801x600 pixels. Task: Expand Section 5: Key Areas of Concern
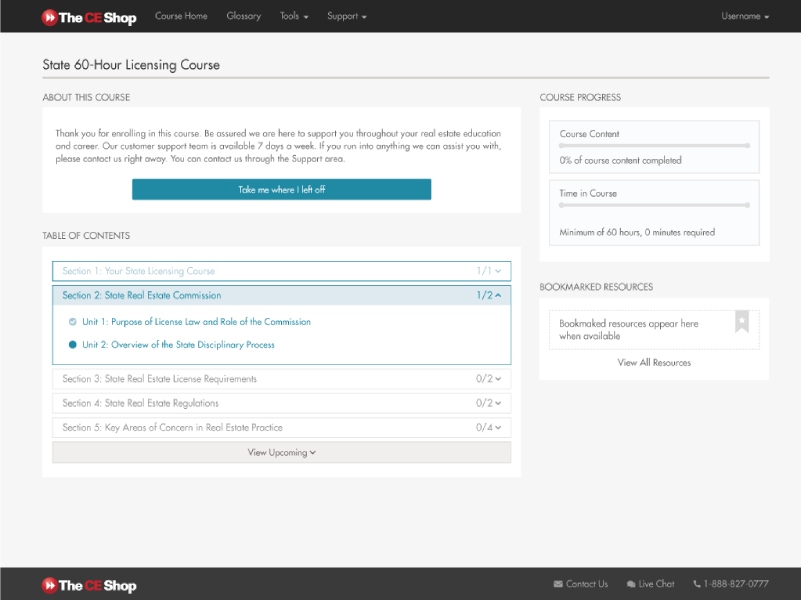[280, 427]
